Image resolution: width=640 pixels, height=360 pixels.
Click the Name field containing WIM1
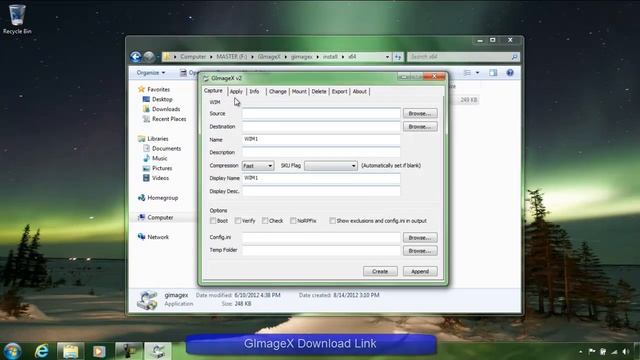point(321,140)
